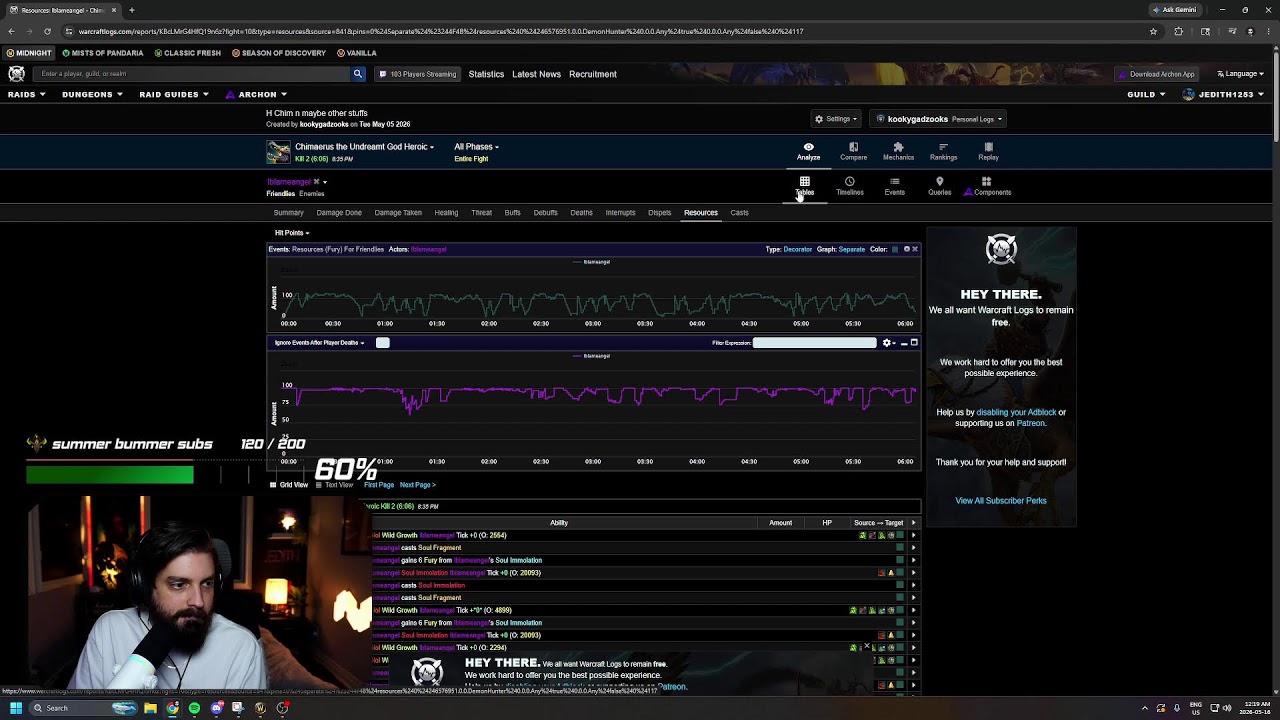1280x720 pixels.
Task: Open File Explorer from the taskbar
Action: 150,708
